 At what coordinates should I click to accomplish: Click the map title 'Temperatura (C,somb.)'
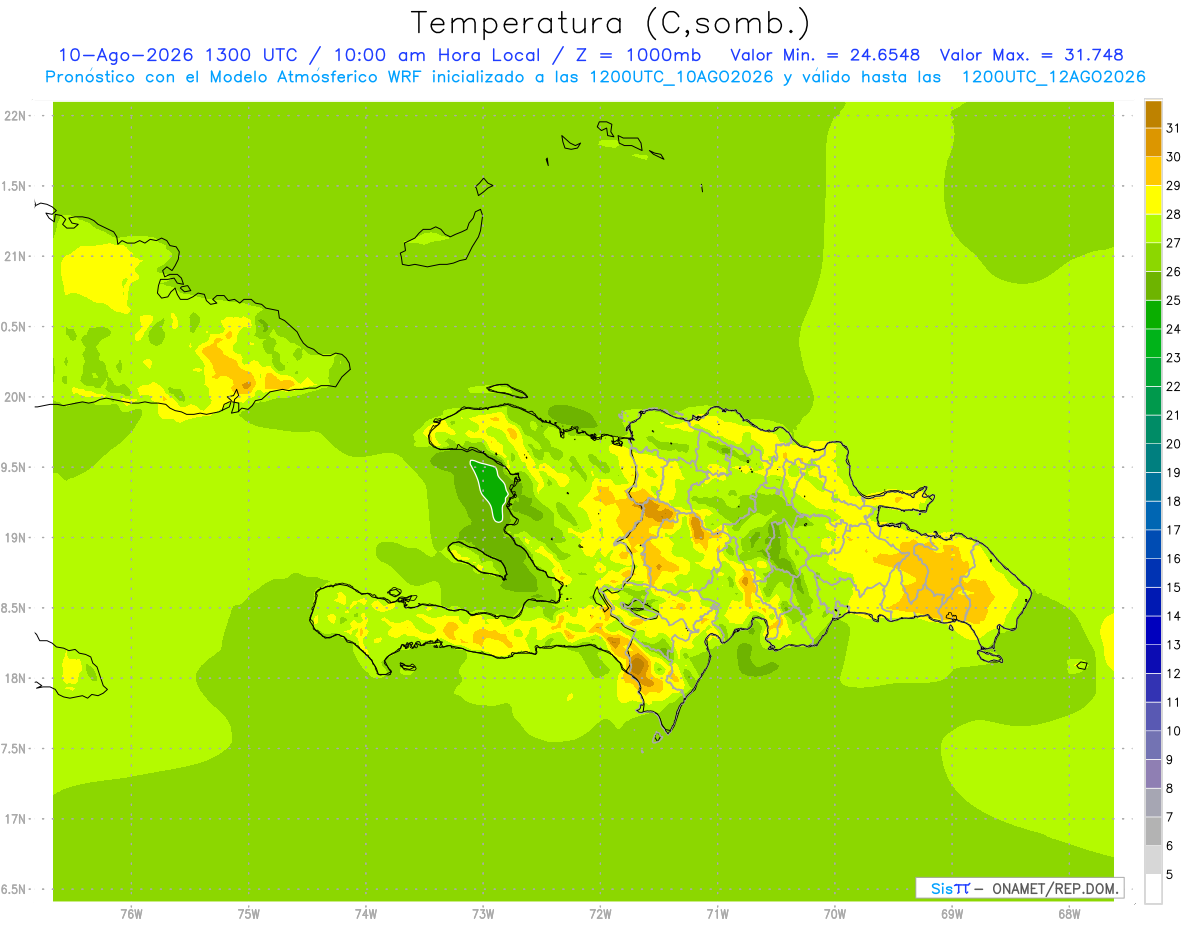tap(610, 22)
